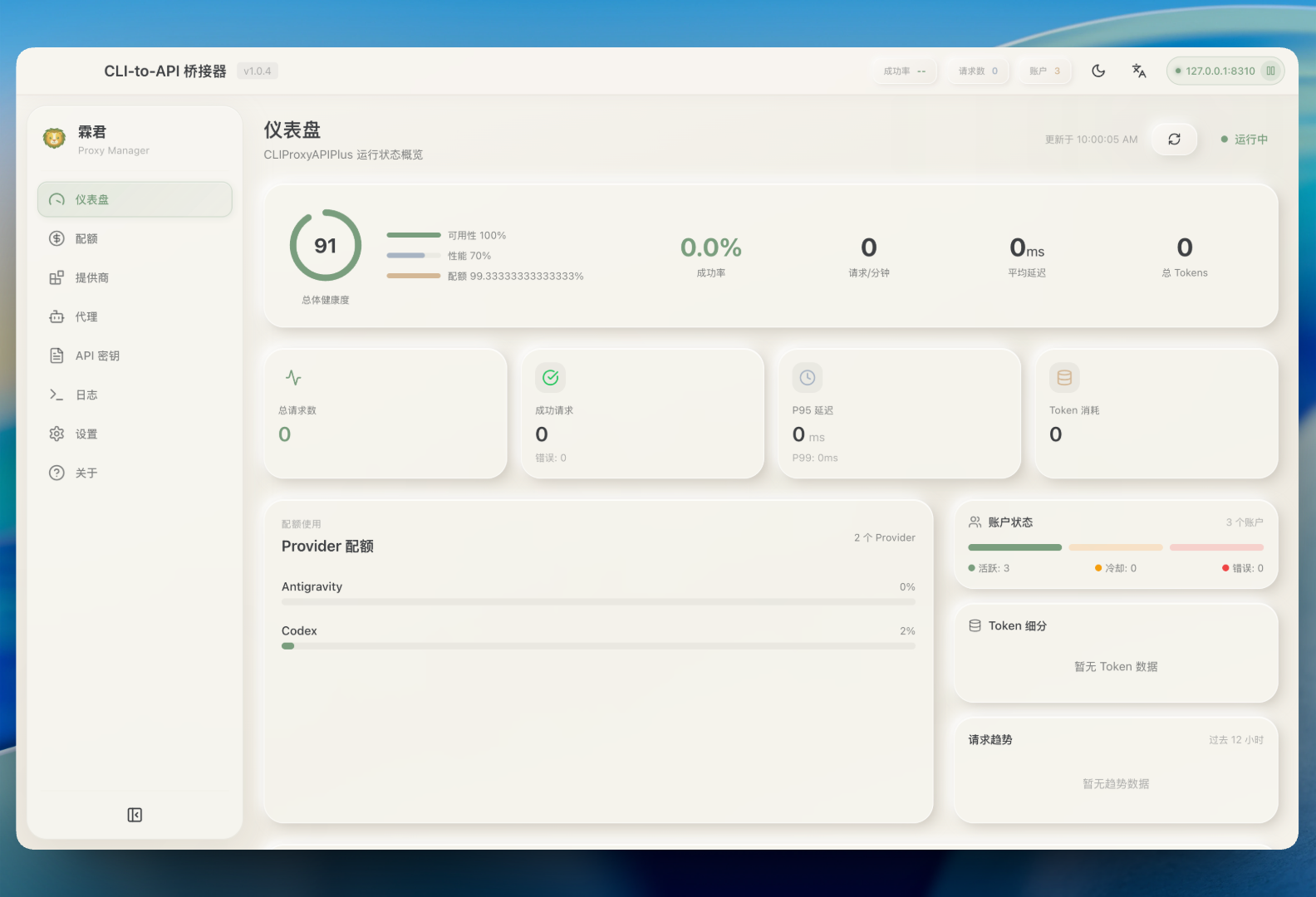Click the 总 Tokens metric

click(1185, 256)
